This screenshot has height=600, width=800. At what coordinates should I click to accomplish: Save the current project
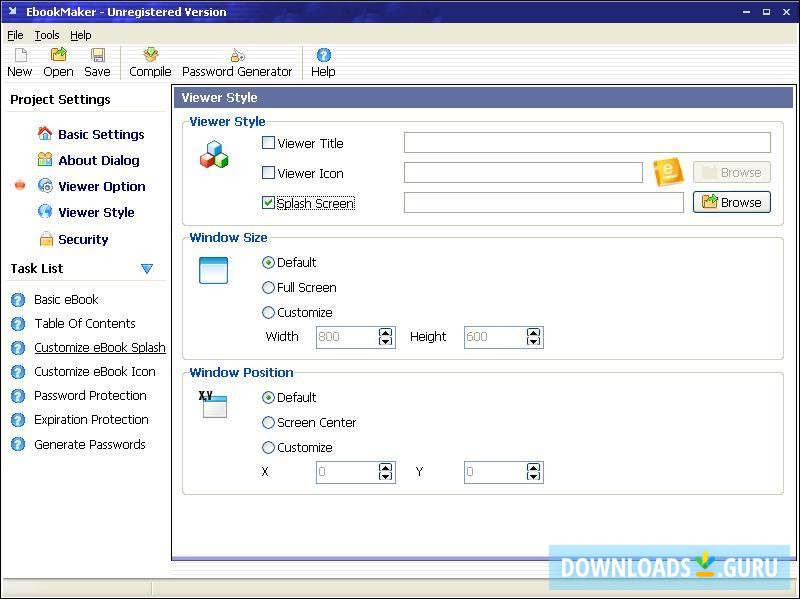(x=97, y=61)
